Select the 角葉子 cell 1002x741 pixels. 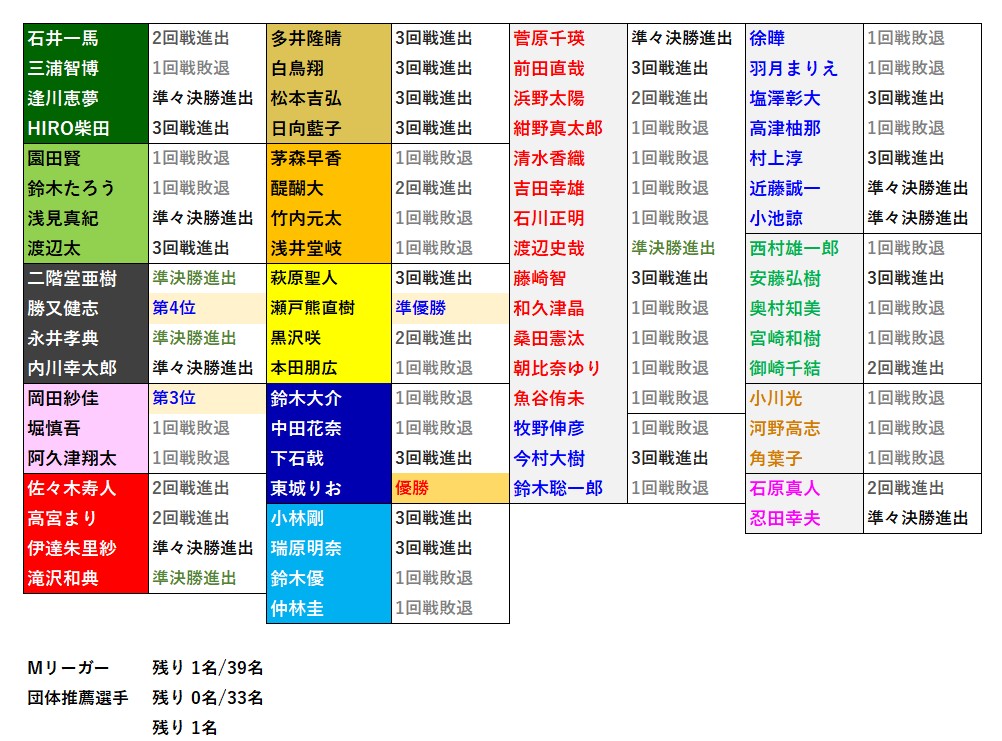pyautogui.click(x=805, y=459)
